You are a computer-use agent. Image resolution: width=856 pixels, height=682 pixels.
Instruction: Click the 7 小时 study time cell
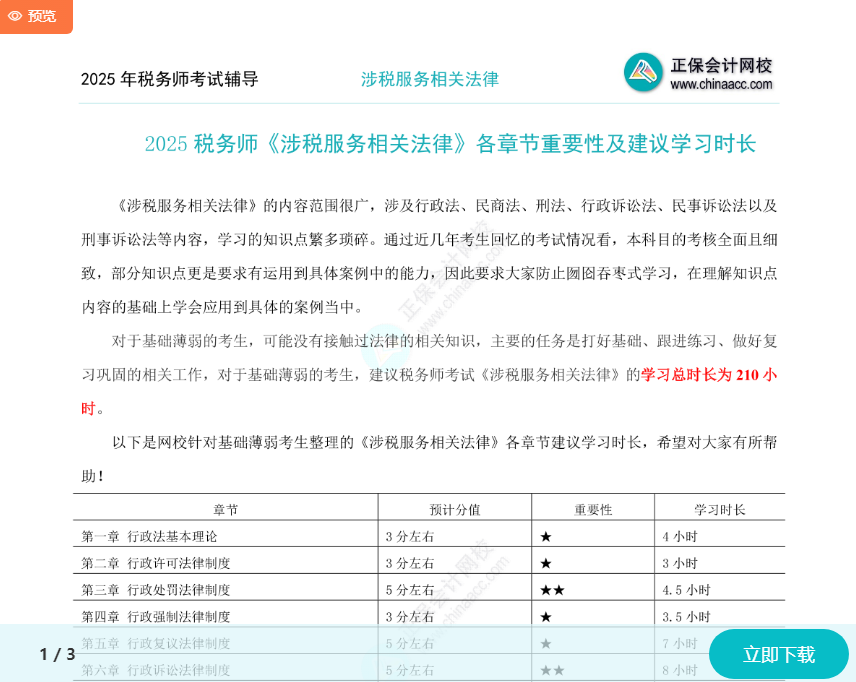click(x=680, y=643)
